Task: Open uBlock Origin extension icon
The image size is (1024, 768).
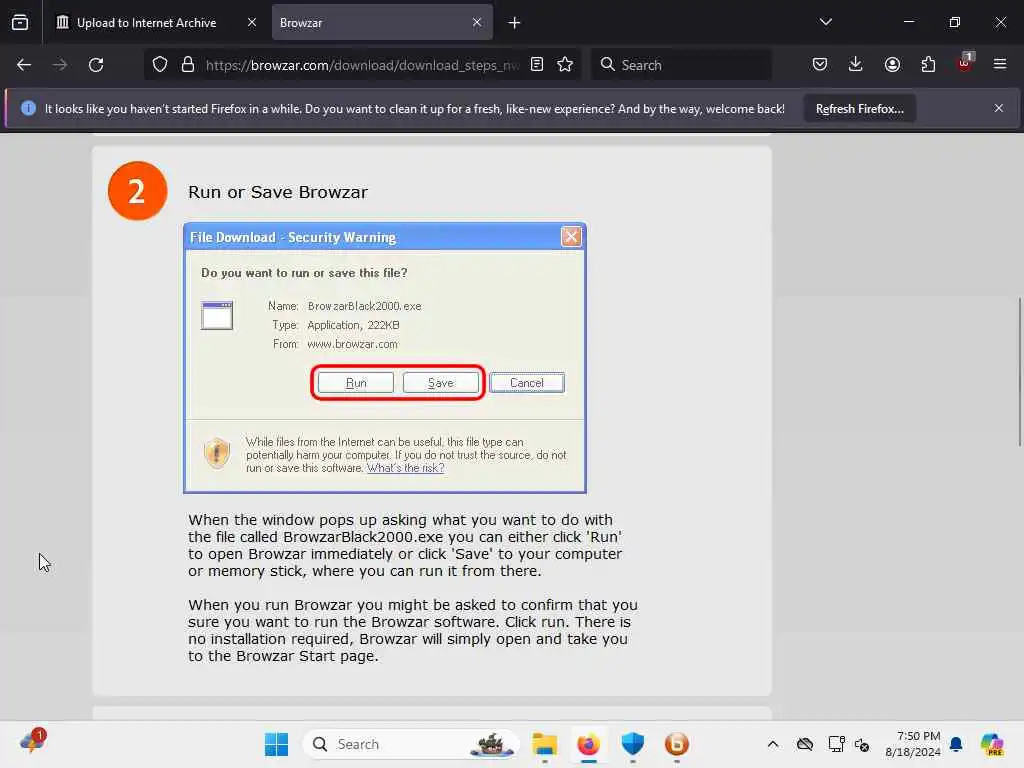Action: coord(965,63)
